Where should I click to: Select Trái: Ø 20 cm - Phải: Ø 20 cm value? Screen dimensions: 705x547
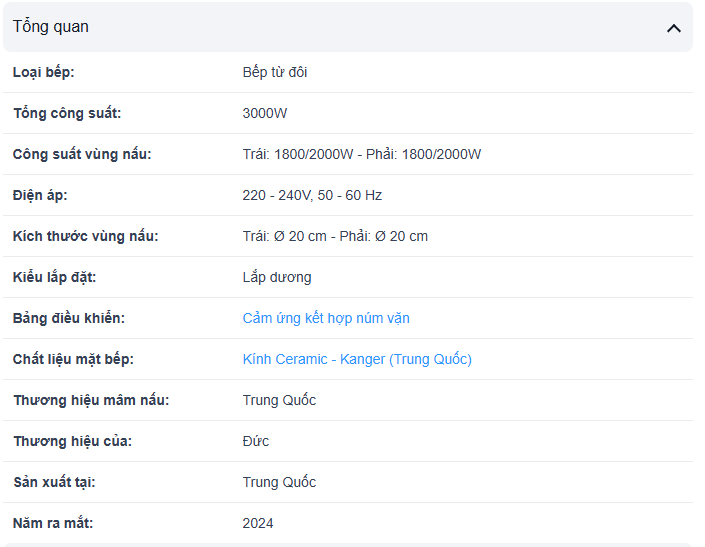(335, 236)
